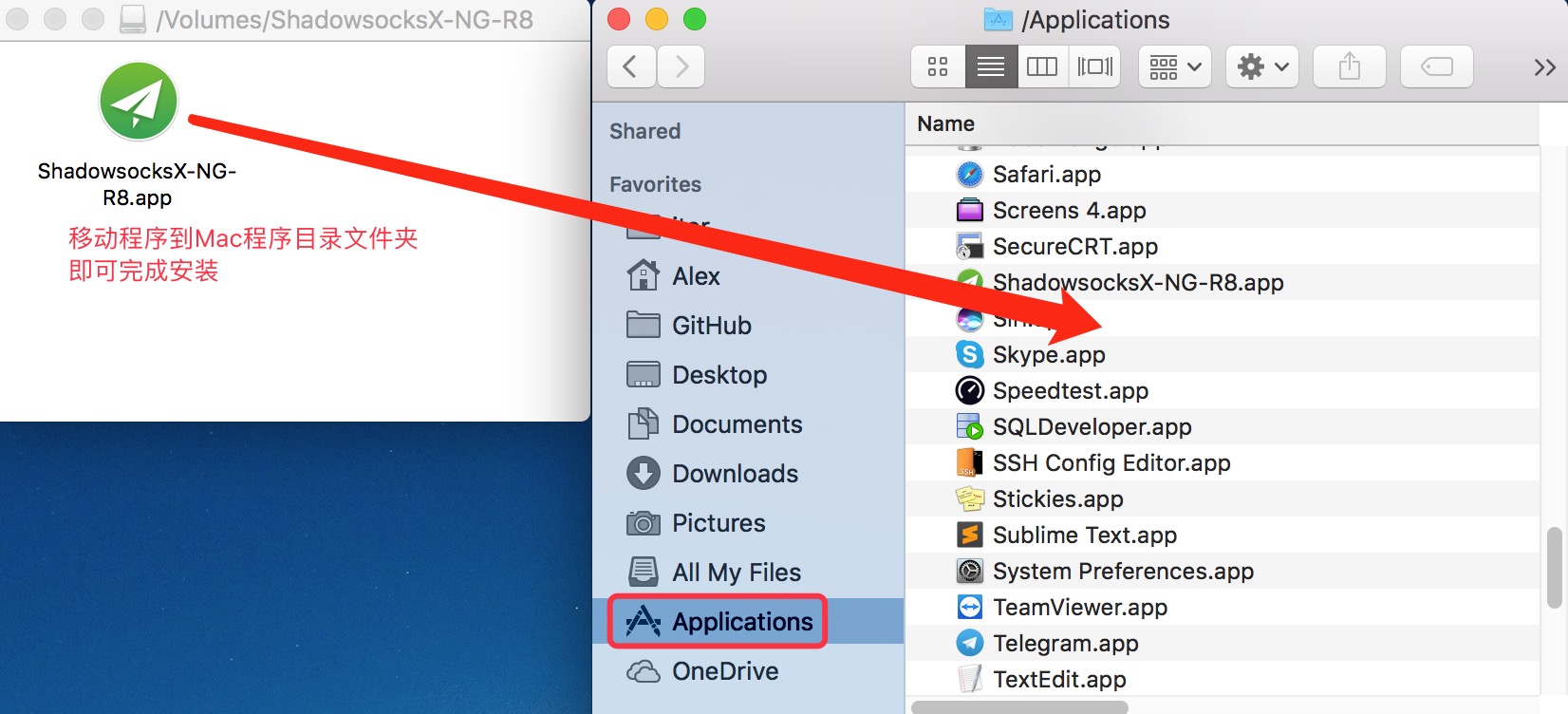This screenshot has width=1568, height=714.
Task: Select the Screens 4.app icon
Action: [969, 211]
